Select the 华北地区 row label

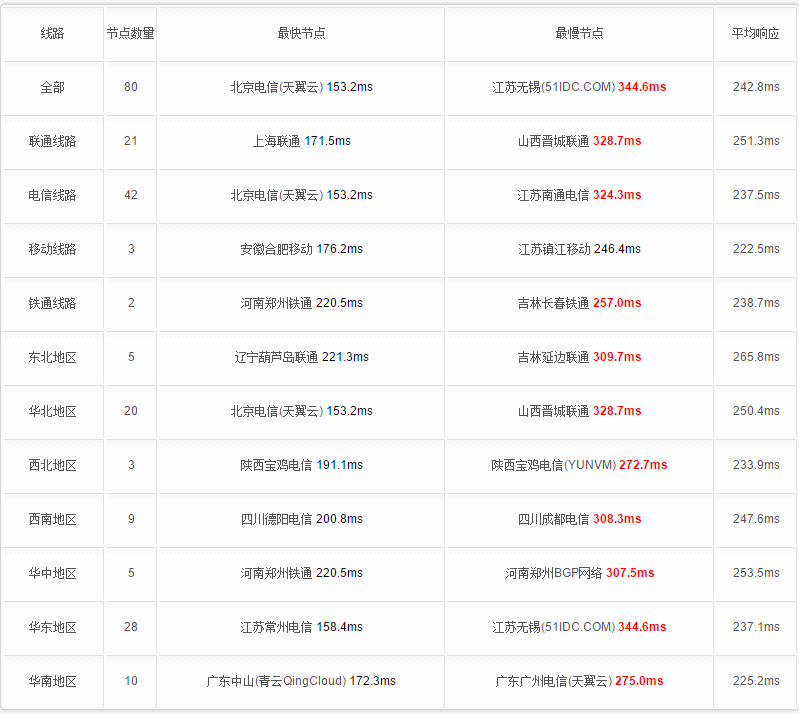tap(52, 411)
